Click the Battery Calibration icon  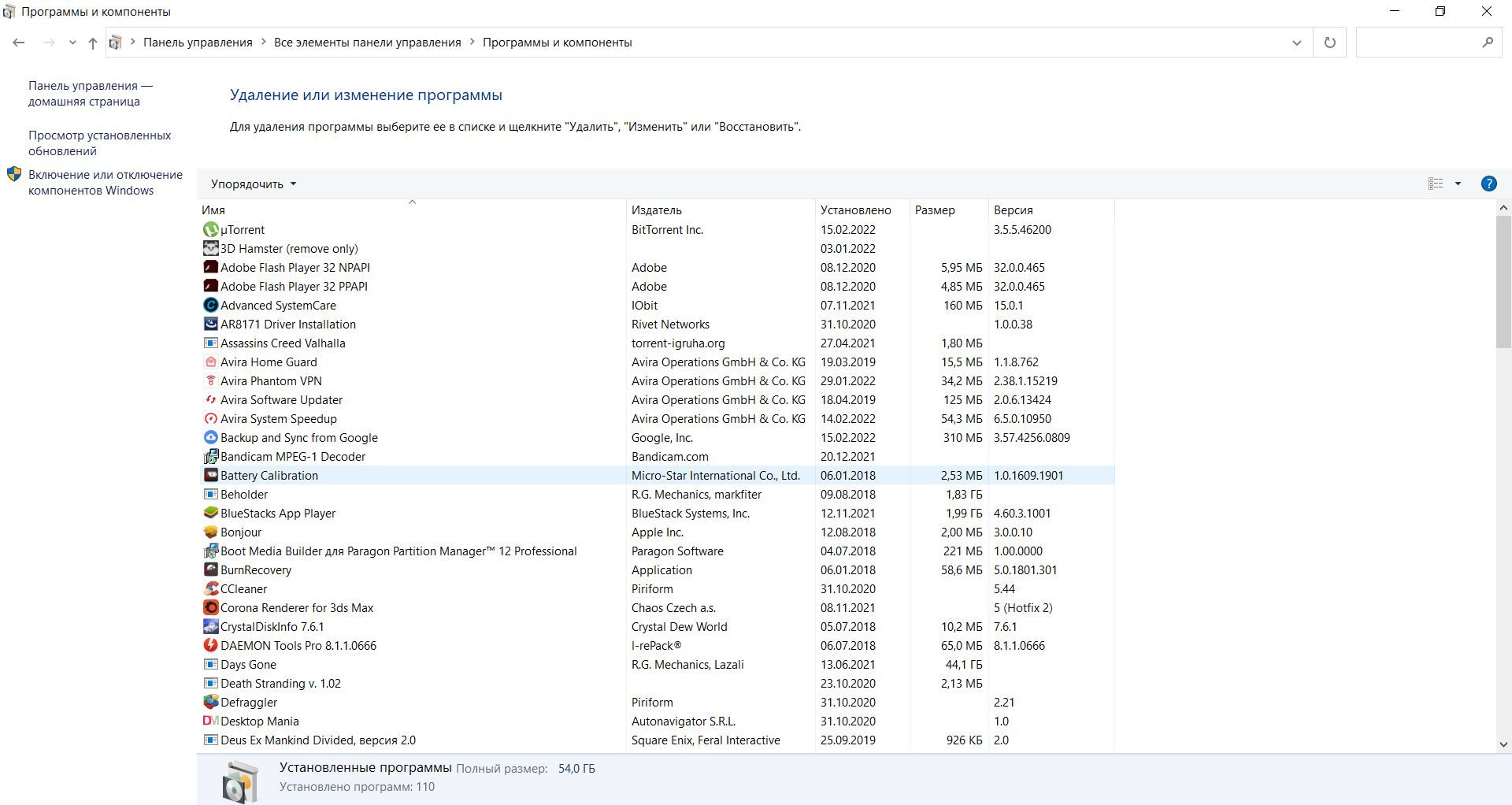pyautogui.click(x=210, y=475)
